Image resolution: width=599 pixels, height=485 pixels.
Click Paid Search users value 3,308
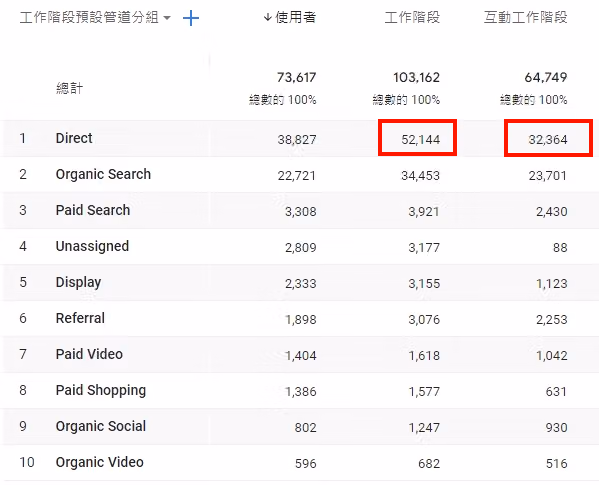click(301, 212)
